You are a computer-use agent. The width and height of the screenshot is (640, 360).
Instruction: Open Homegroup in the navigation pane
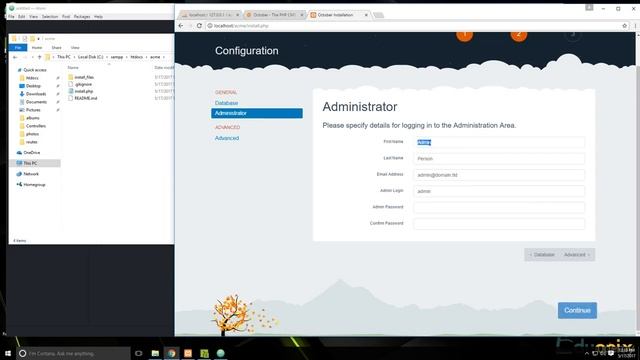coord(34,184)
